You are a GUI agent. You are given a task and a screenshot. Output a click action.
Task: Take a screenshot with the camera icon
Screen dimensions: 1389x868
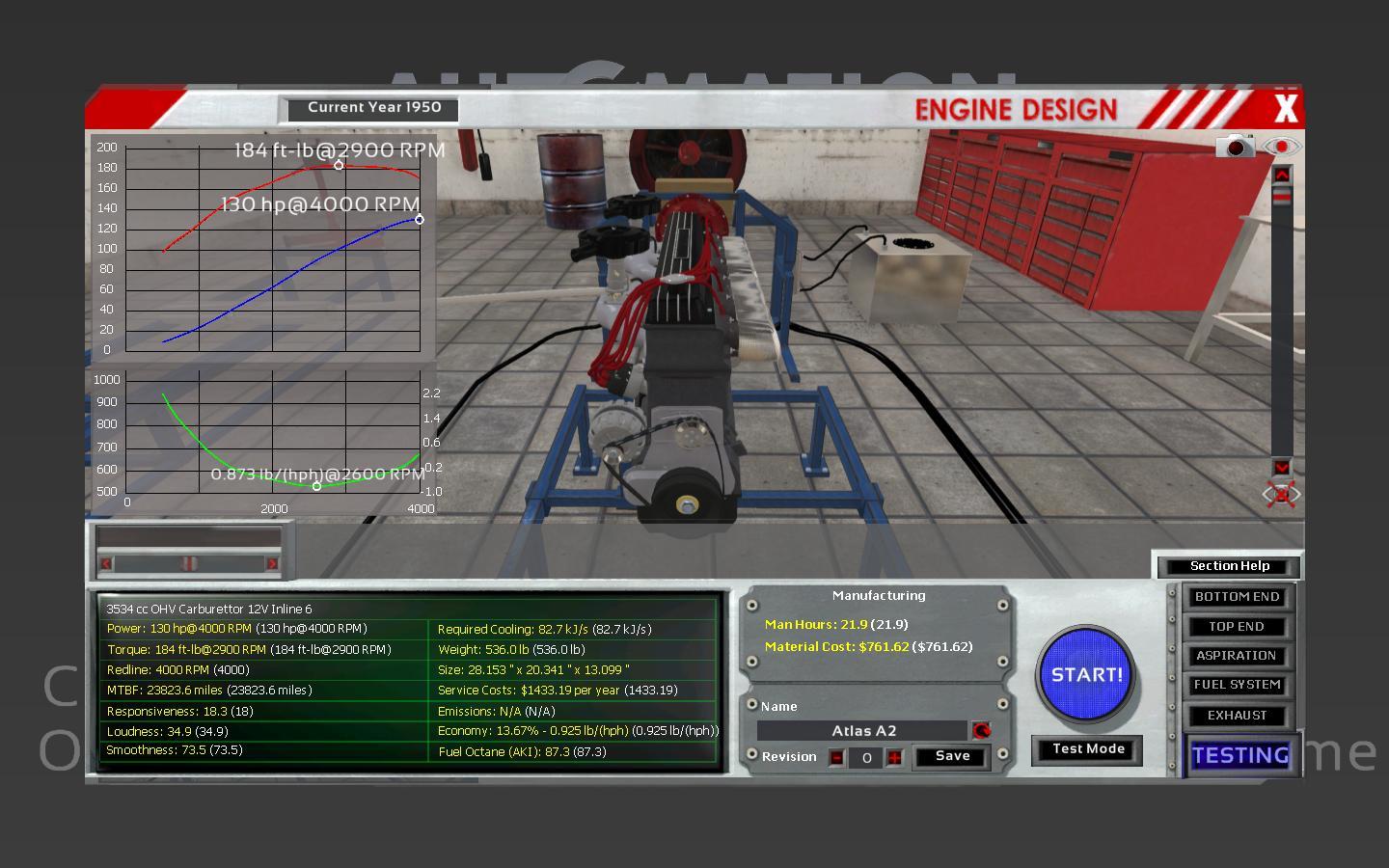click(1235, 147)
